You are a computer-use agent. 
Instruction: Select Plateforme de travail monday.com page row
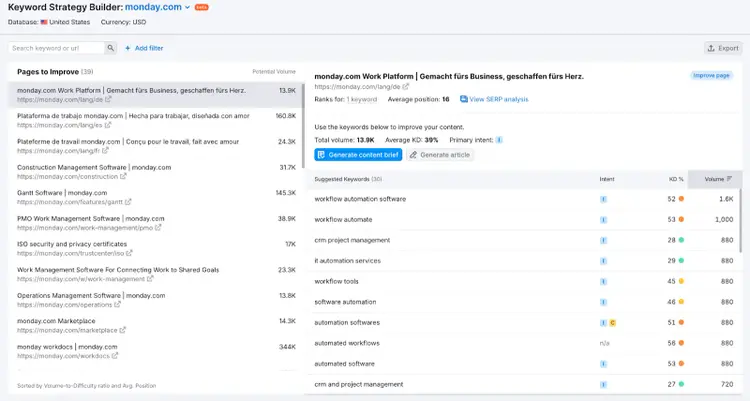coord(156,146)
